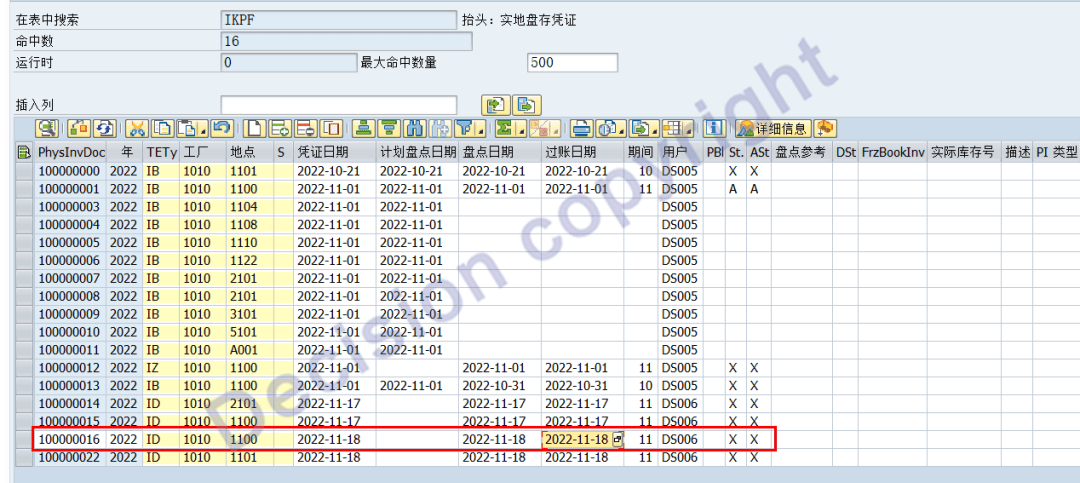
Task: Expand the layout options dropdown arrow
Action: [x=689, y=131]
